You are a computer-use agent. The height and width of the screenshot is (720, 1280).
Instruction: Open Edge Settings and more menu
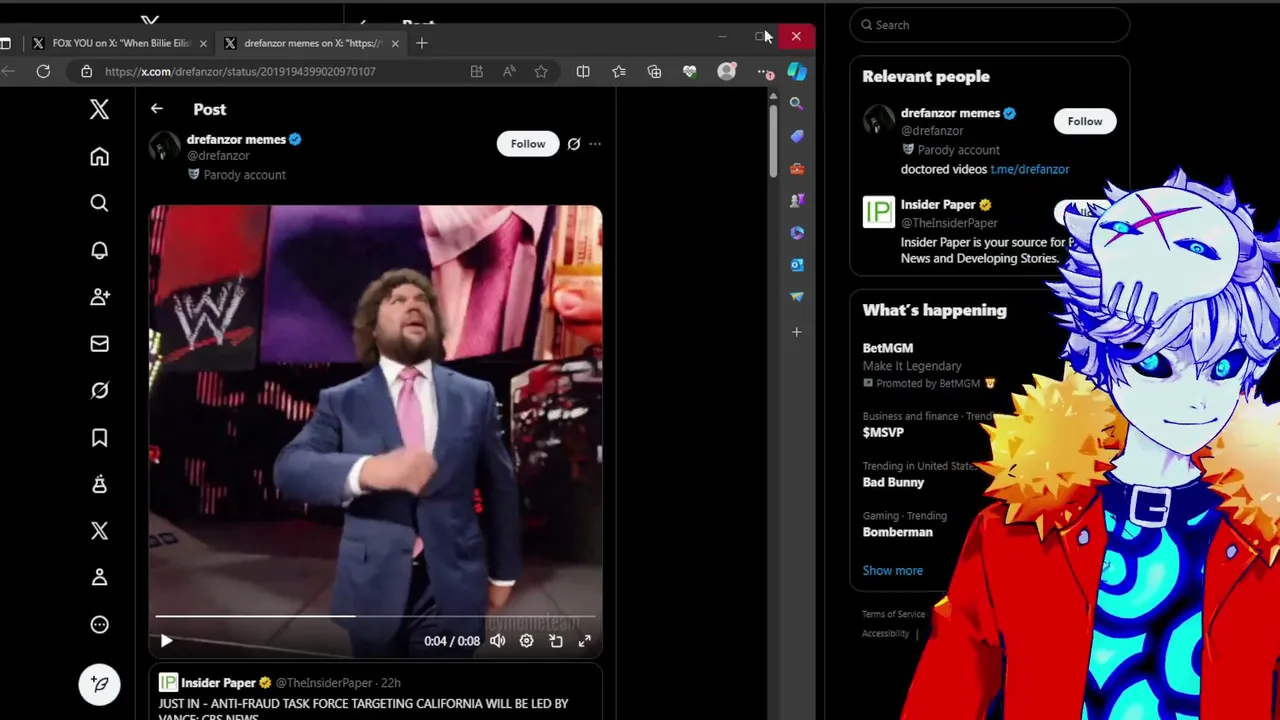click(x=765, y=71)
